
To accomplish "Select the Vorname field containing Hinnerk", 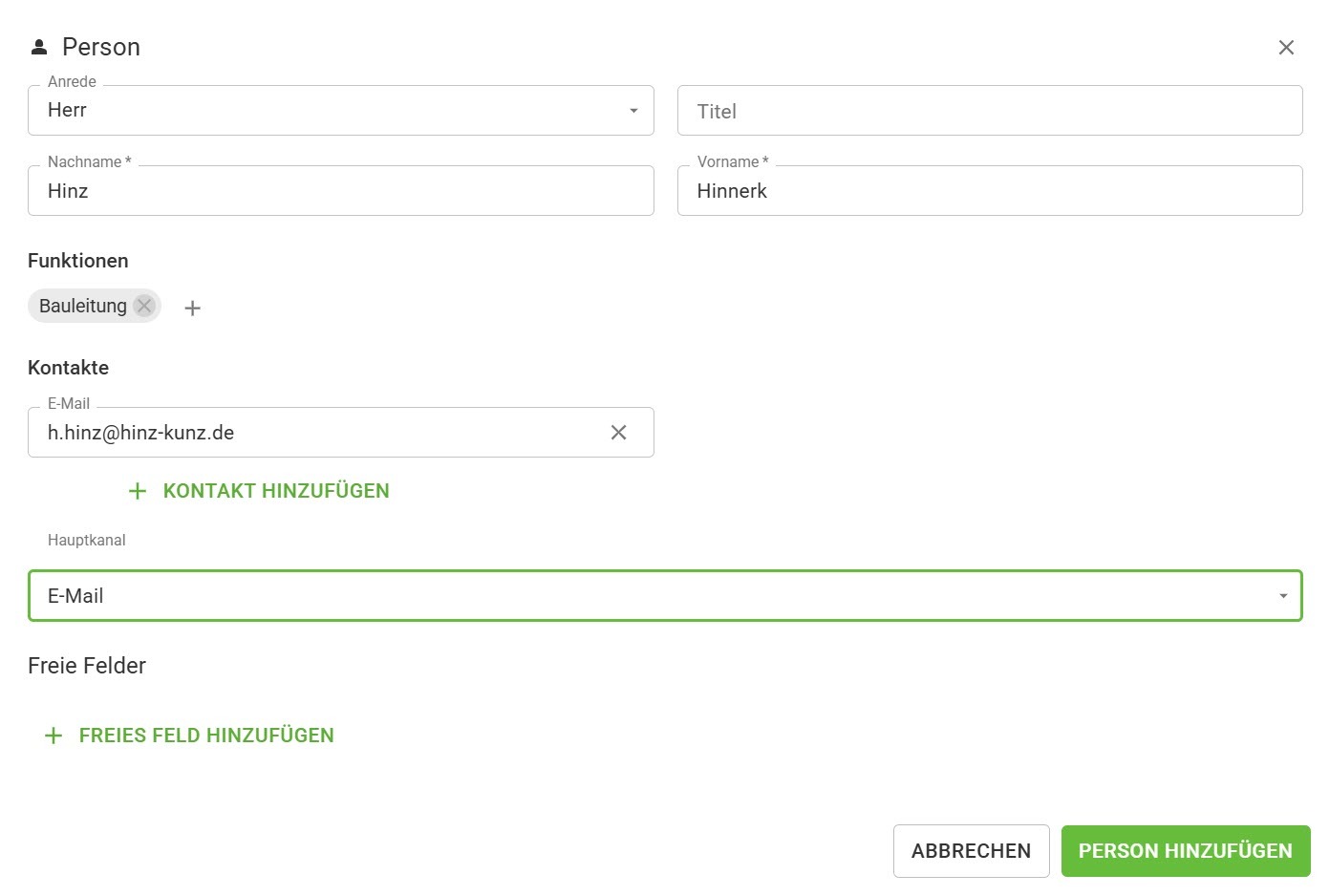I will pyautogui.click(x=989, y=191).
